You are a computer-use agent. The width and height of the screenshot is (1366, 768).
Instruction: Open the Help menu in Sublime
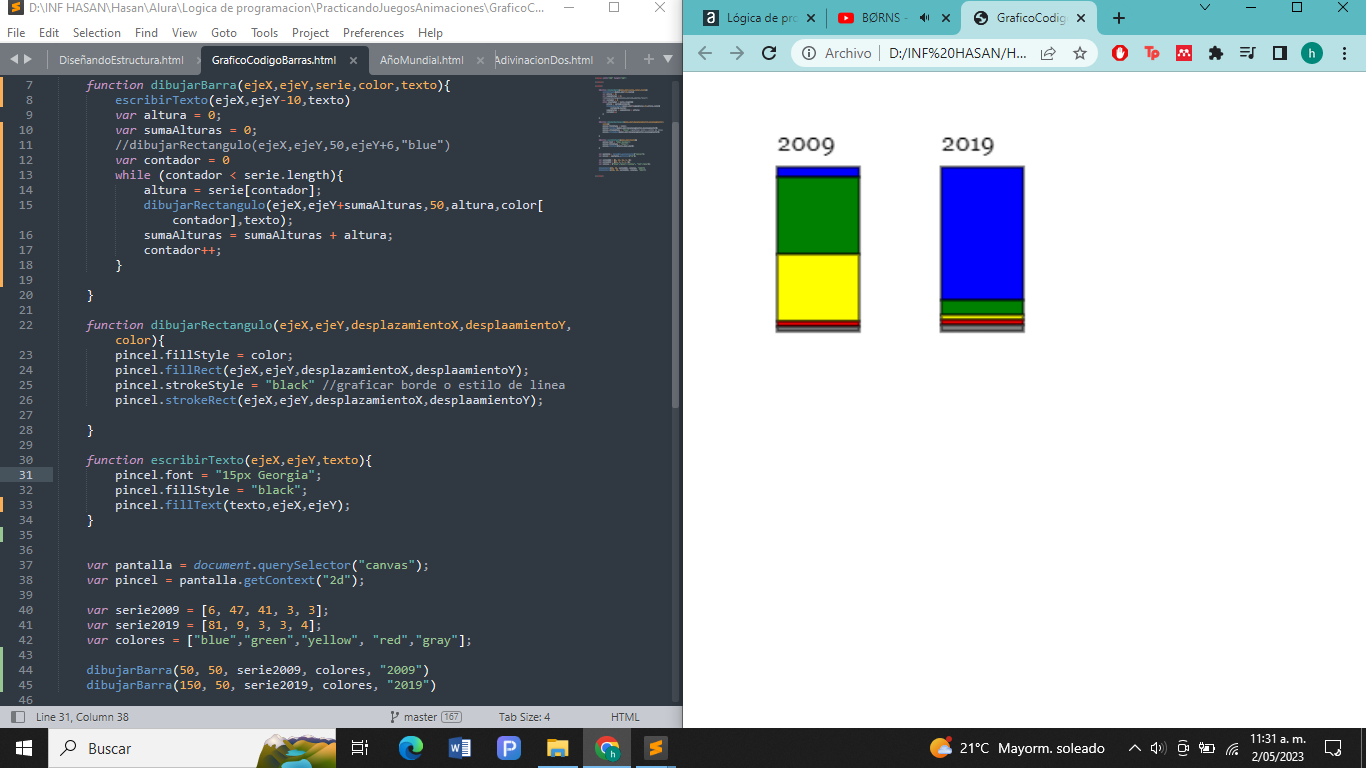tap(430, 33)
